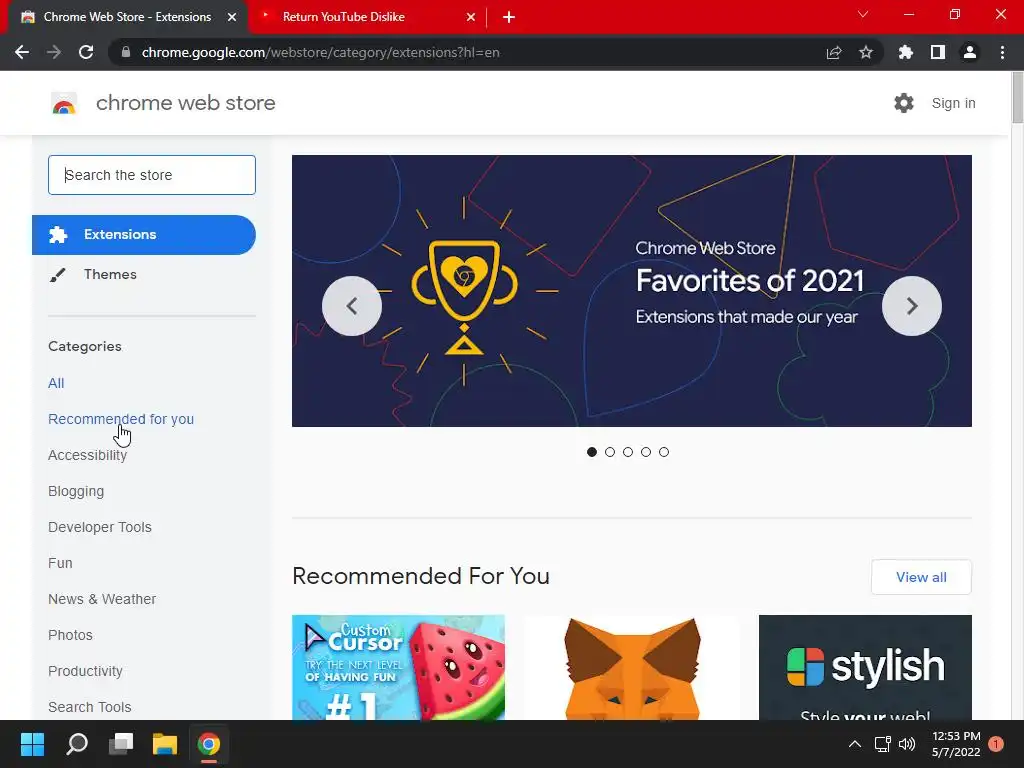Open Task View on the taskbar

click(x=121, y=744)
